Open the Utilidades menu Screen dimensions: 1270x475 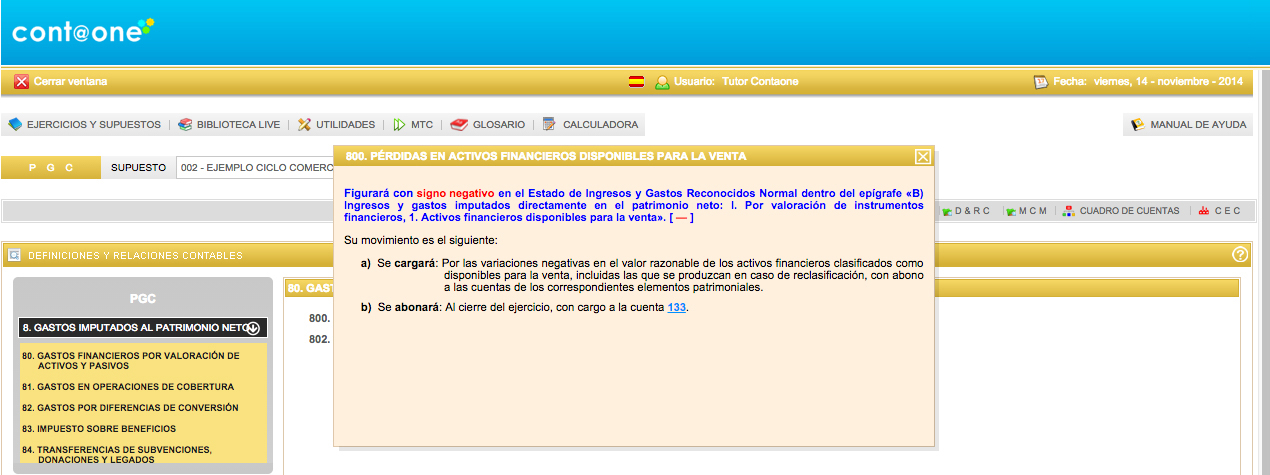pyautogui.click(x=345, y=125)
